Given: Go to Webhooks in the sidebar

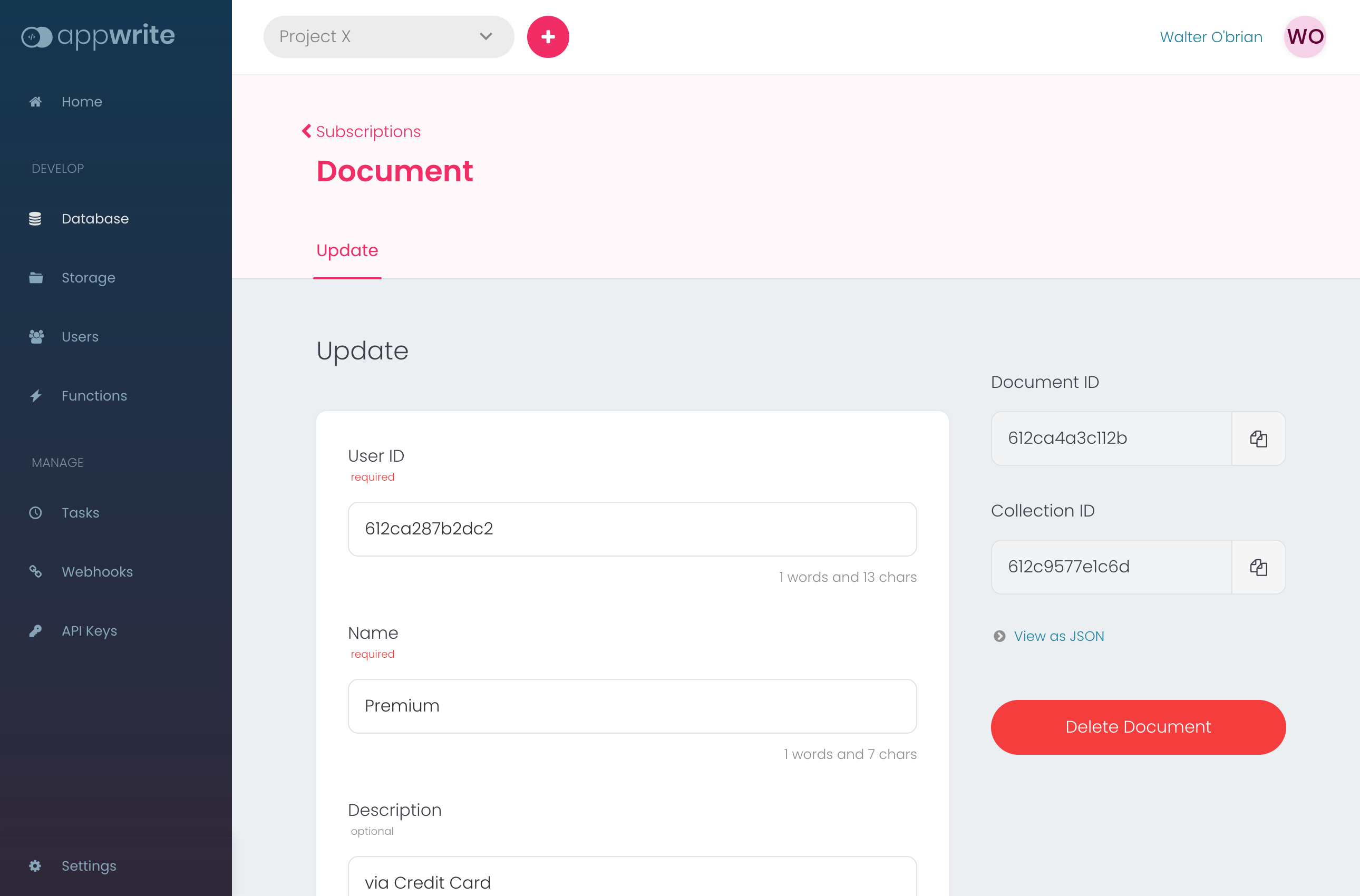Looking at the screenshot, I should 97,571.
